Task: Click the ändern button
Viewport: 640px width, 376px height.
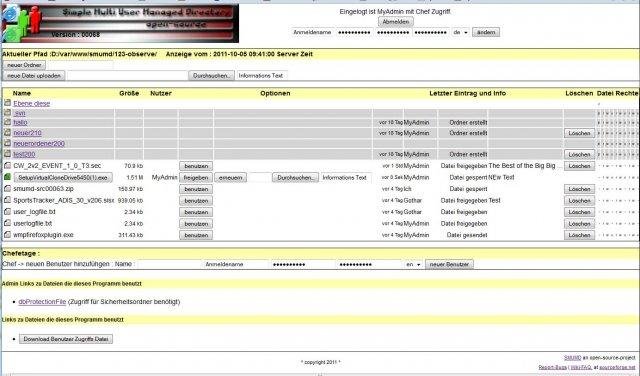Action: 486,32
